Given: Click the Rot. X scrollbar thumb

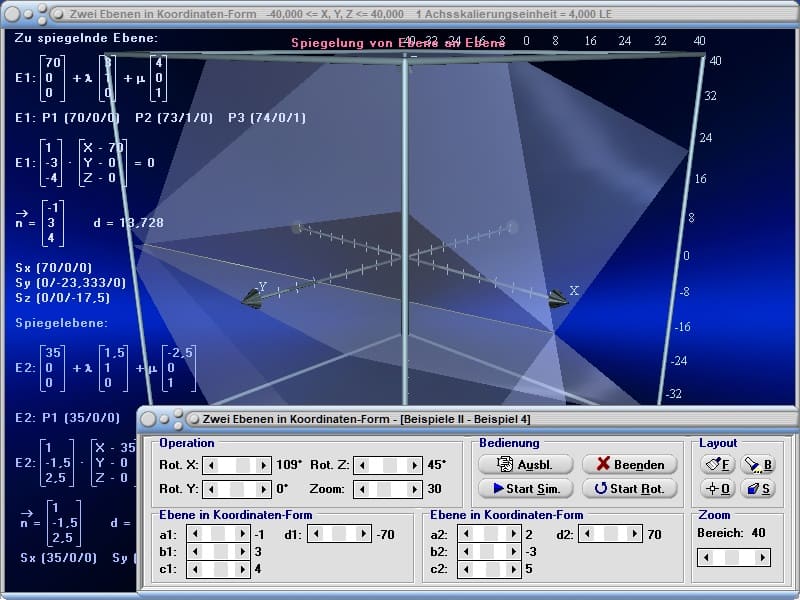Looking at the screenshot, I should click(x=243, y=465).
